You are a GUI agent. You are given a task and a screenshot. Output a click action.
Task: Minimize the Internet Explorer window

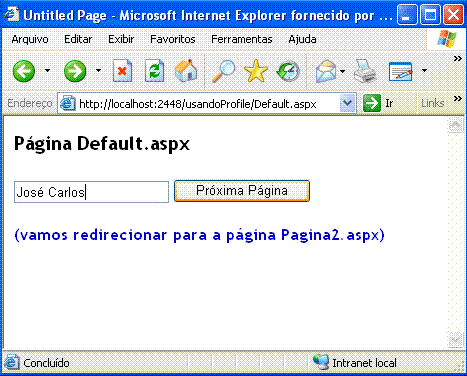pos(407,15)
